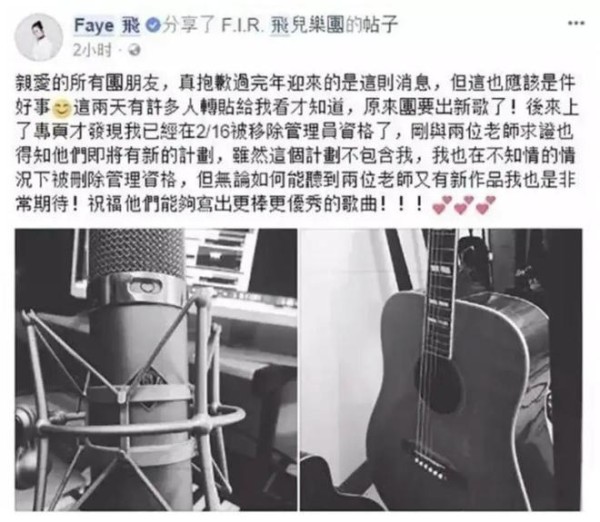
Task: Click the guitar sound hole in photo
Action: (x=440, y=384)
